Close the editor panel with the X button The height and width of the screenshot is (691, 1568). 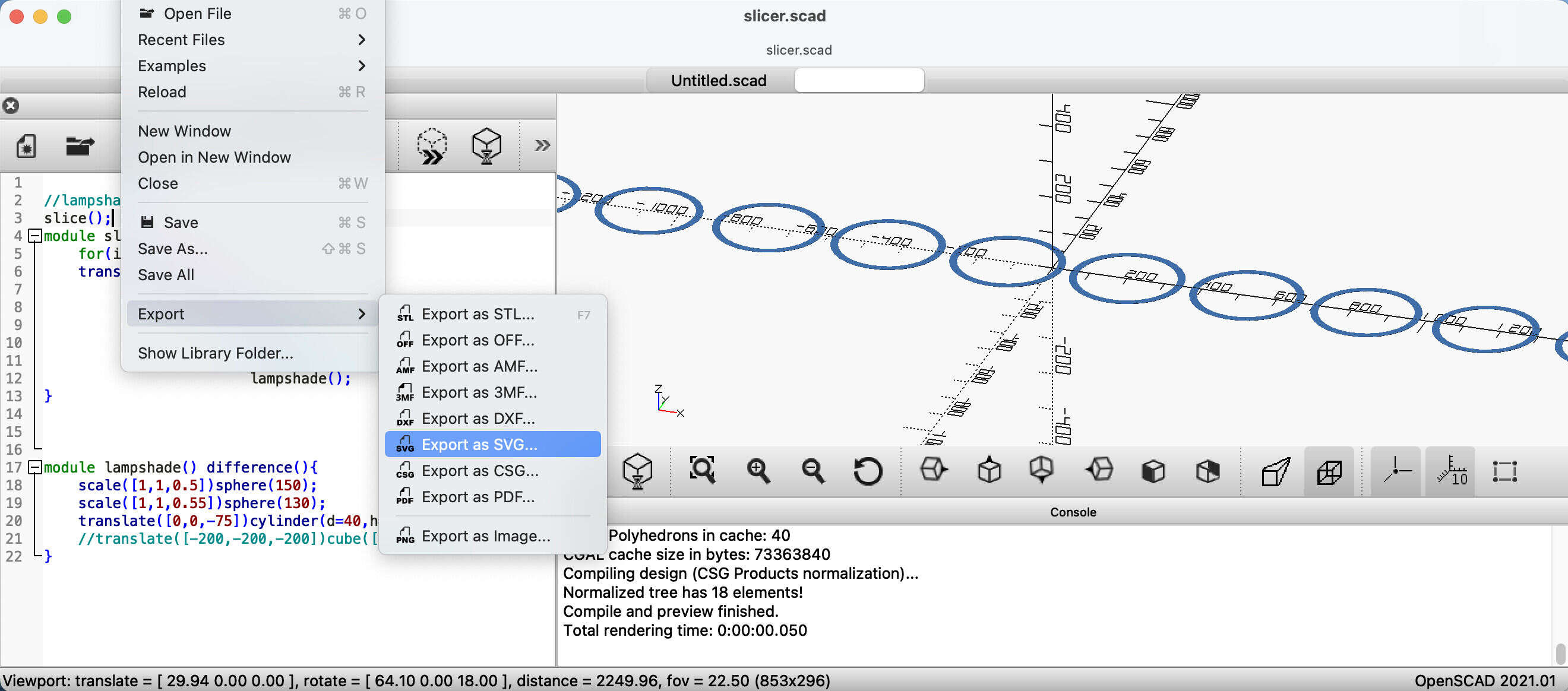click(x=11, y=106)
